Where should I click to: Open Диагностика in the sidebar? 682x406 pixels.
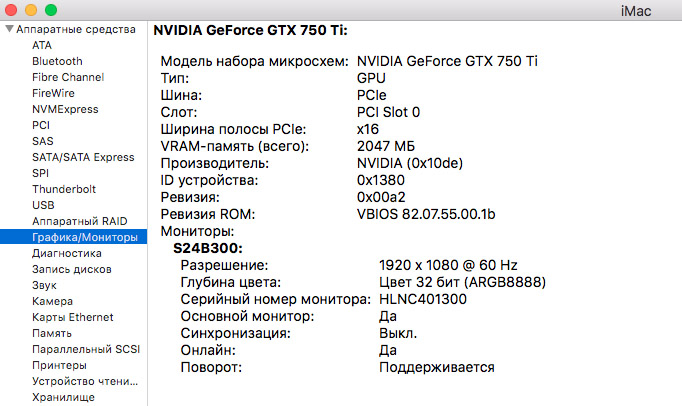(x=67, y=253)
